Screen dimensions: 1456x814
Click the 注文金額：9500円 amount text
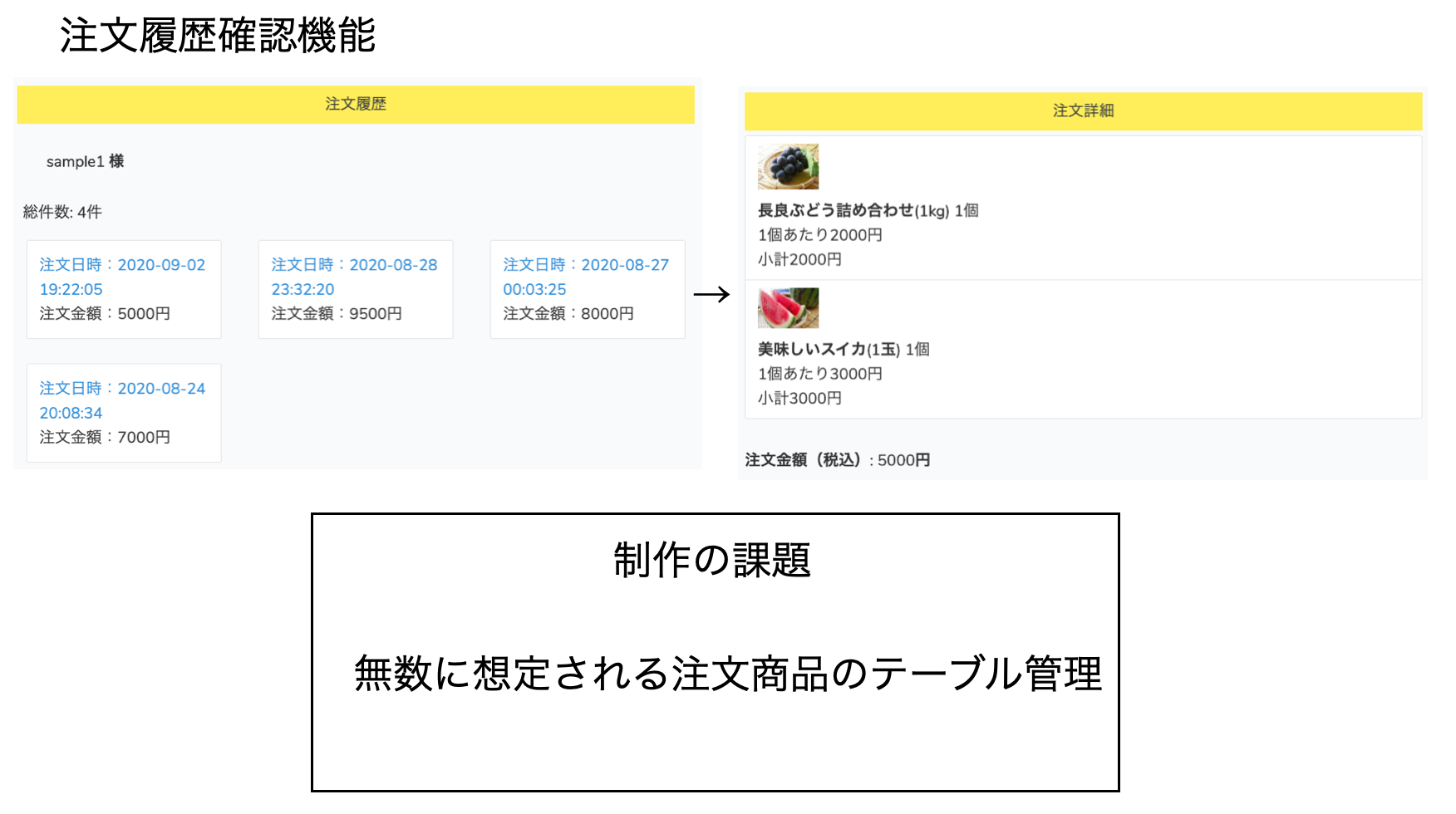click(334, 314)
